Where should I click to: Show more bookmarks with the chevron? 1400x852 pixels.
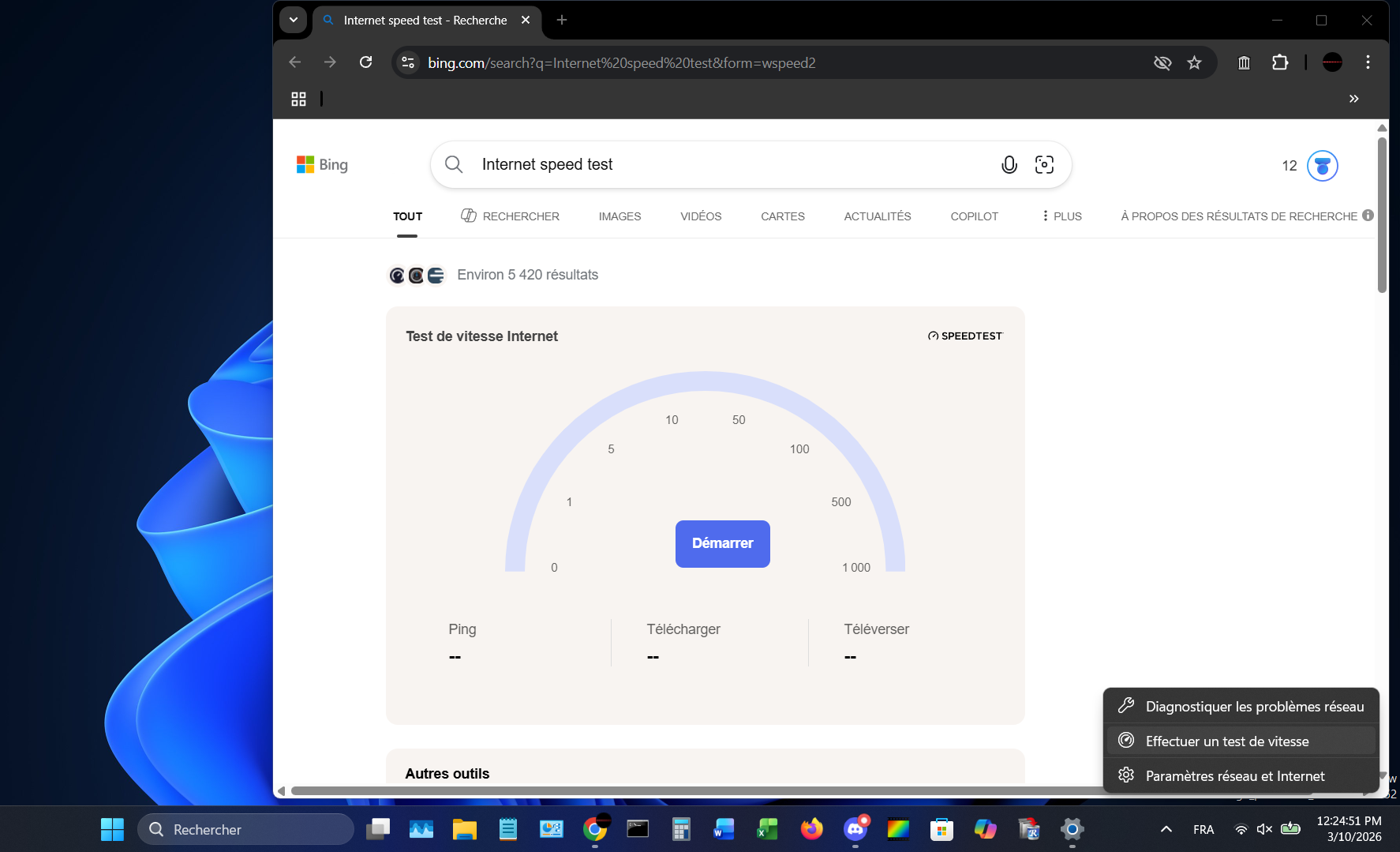(x=1353, y=99)
